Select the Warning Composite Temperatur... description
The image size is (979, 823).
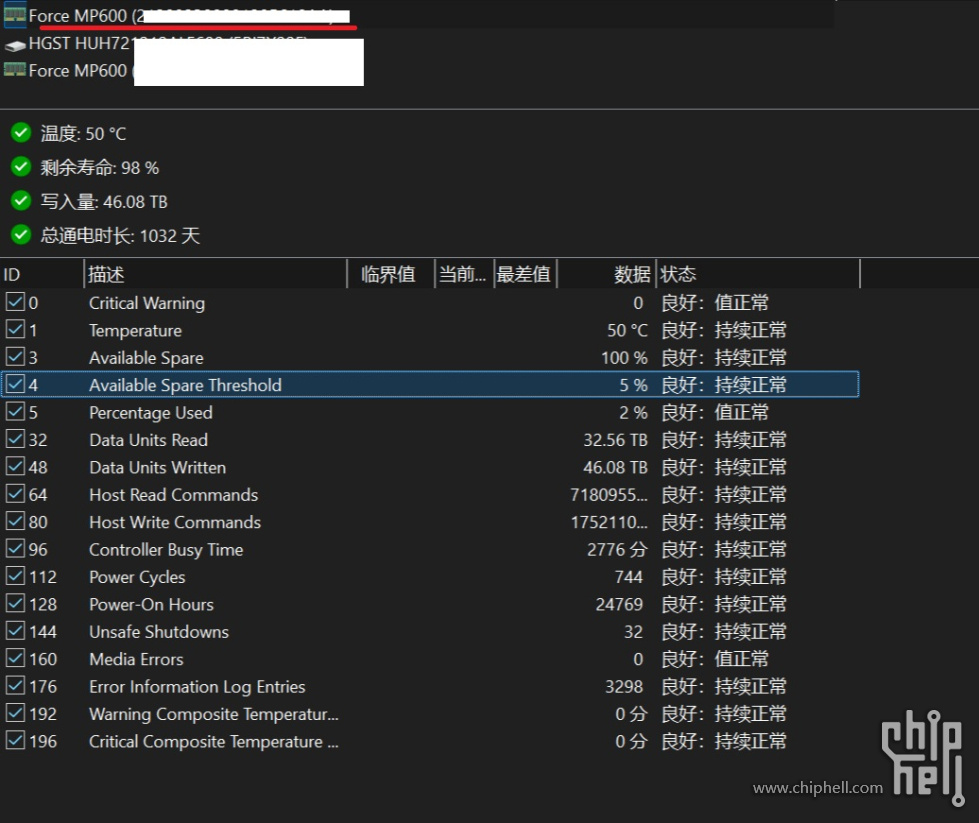click(214, 714)
